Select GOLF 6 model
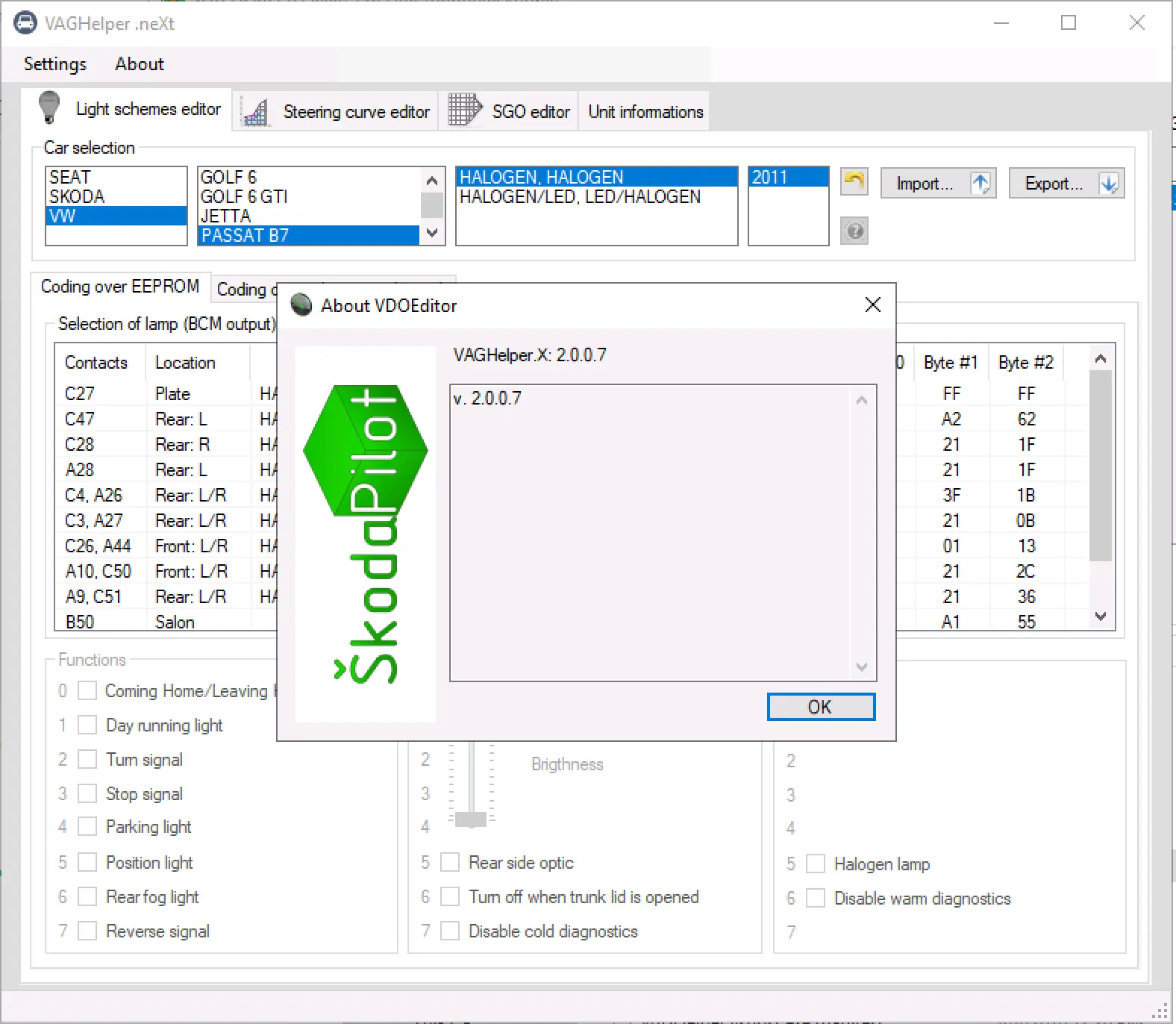This screenshot has width=1176, height=1024. pyautogui.click(x=309, y=177)
